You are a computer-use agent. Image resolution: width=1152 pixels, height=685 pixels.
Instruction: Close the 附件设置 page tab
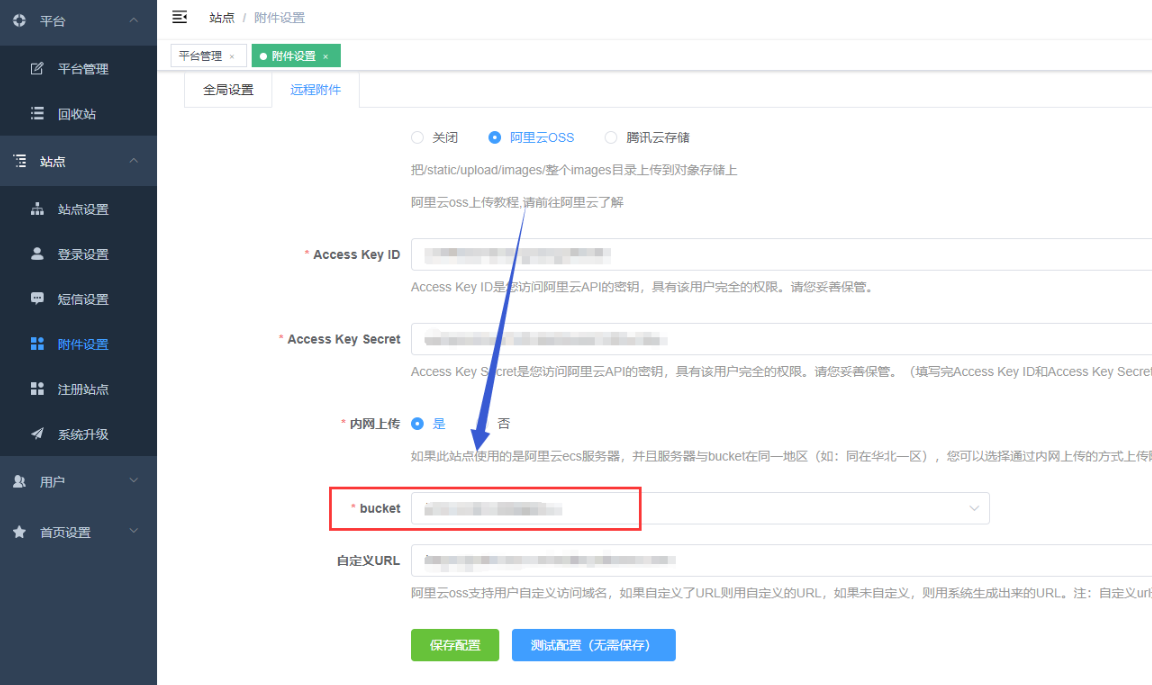click(x=326, y=57)
